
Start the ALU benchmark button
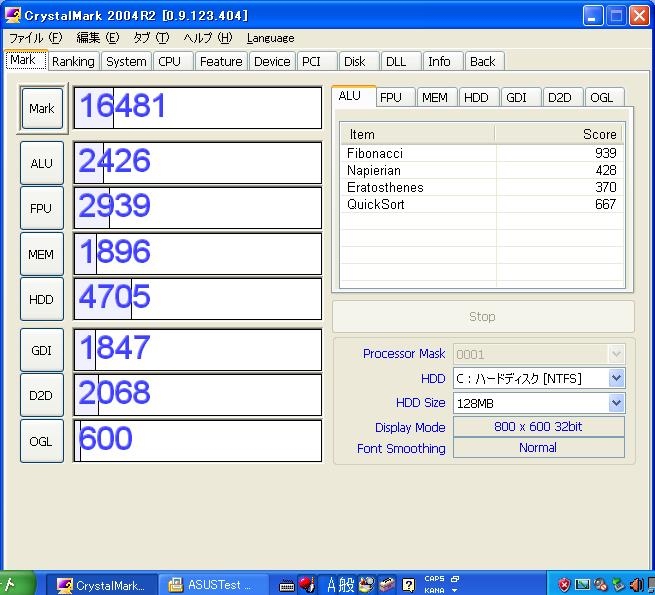(x=42, y=163)
